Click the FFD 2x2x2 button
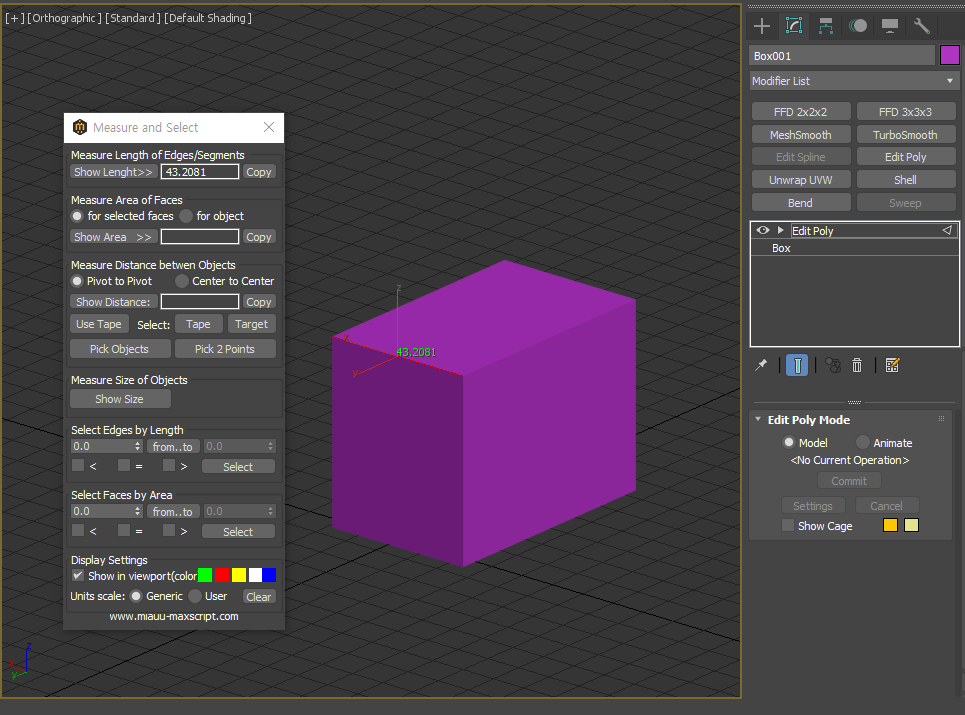The width and height of the screenshot is (965, 715). [801, 112]
